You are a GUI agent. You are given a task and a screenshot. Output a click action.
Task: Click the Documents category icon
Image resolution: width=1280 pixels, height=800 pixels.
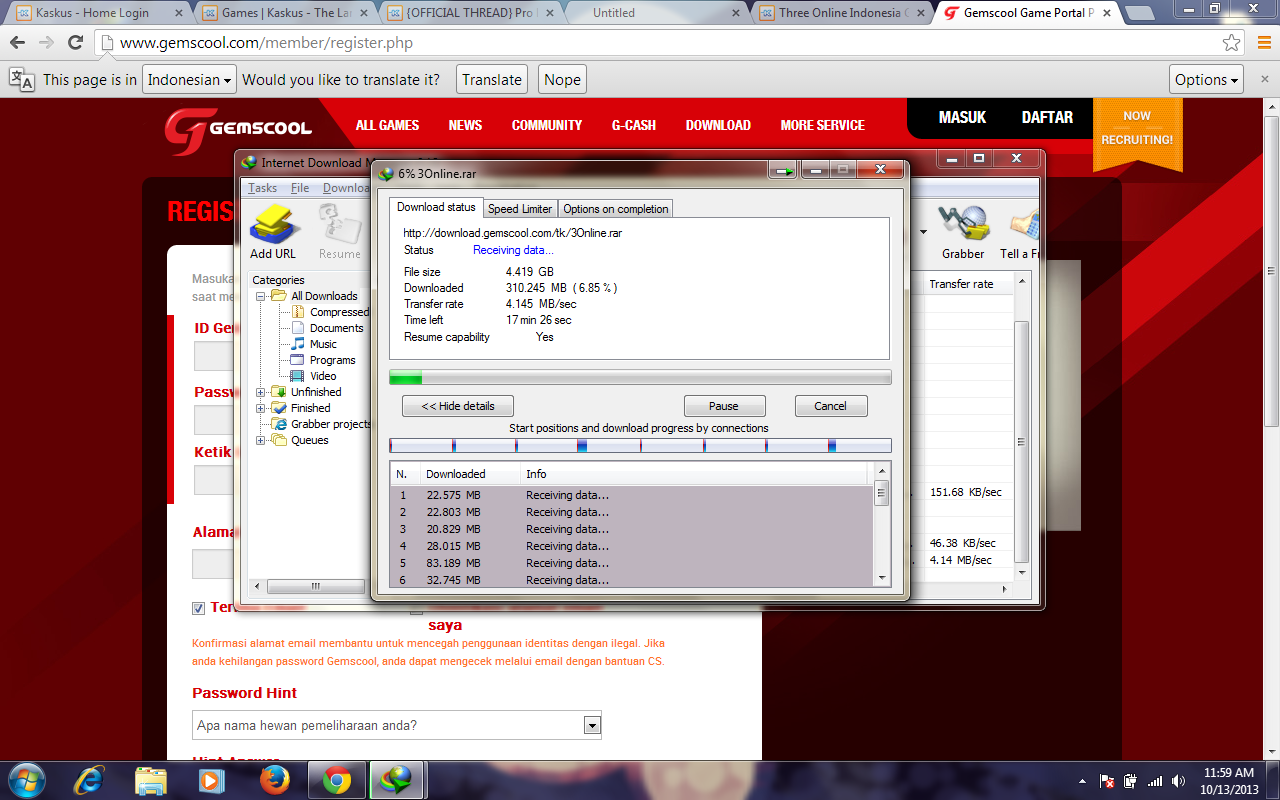pyautogui.click(x=298, y=328)
